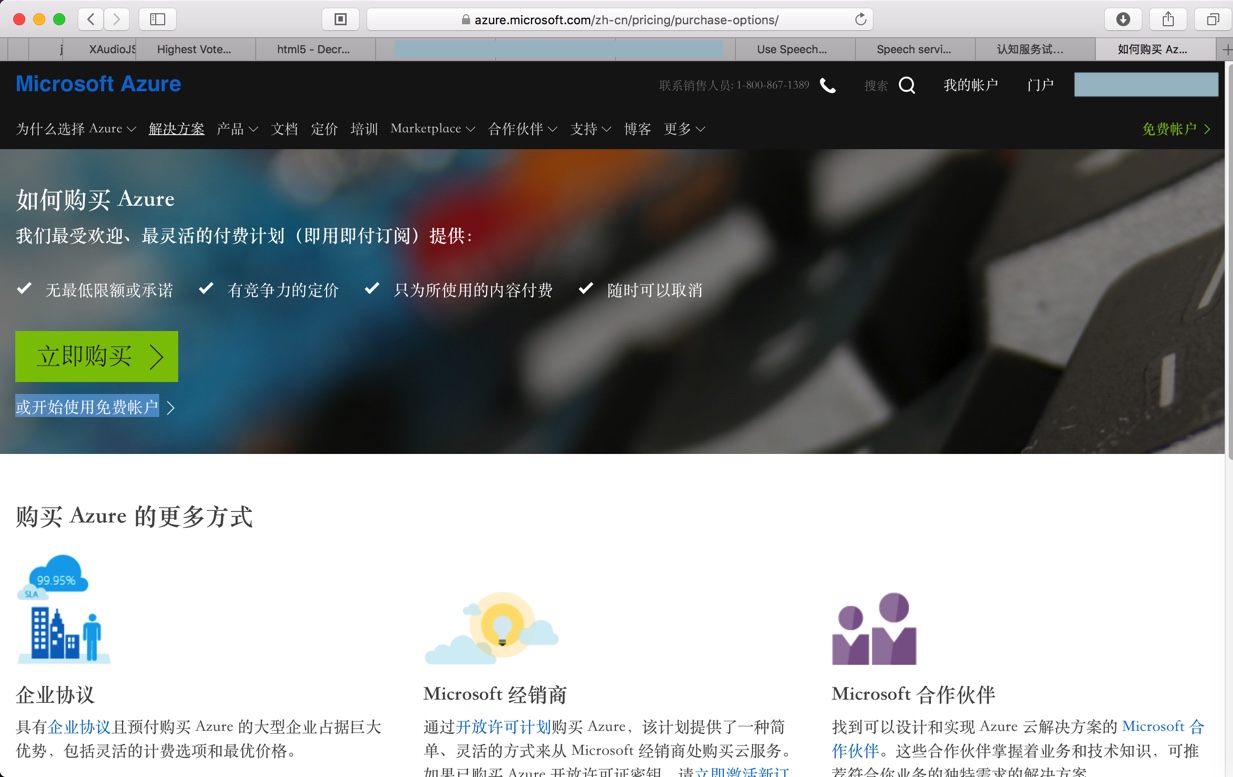The image size is (1233, 777).
Task: Open the 解决方案 nav item
Action: (x=177, y=129)
